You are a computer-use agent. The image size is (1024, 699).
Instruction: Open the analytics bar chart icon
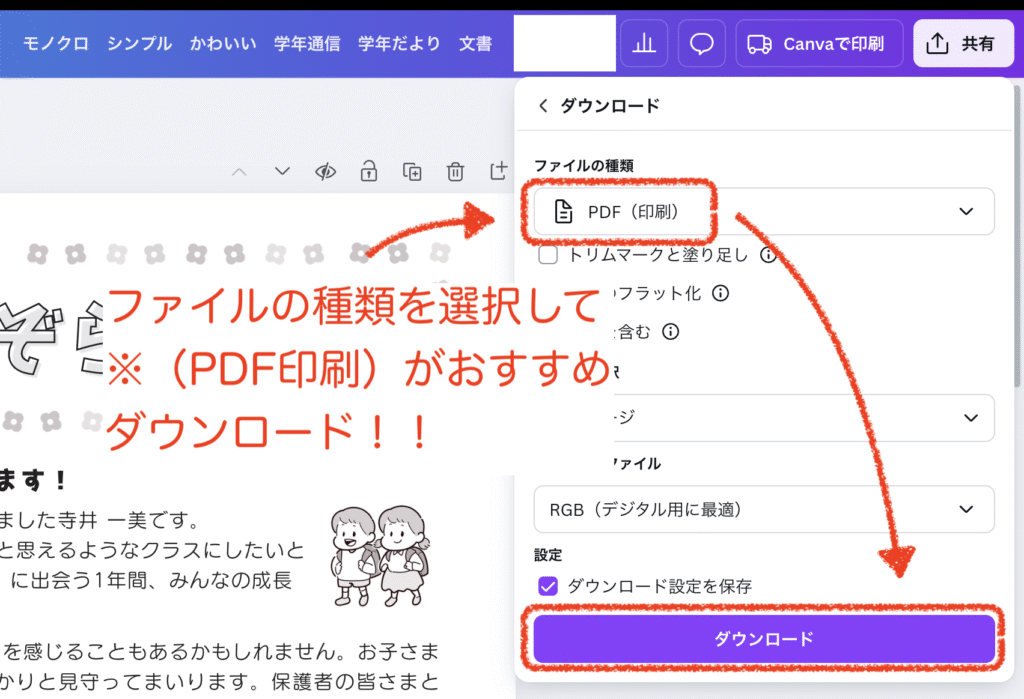coord(644,44)
